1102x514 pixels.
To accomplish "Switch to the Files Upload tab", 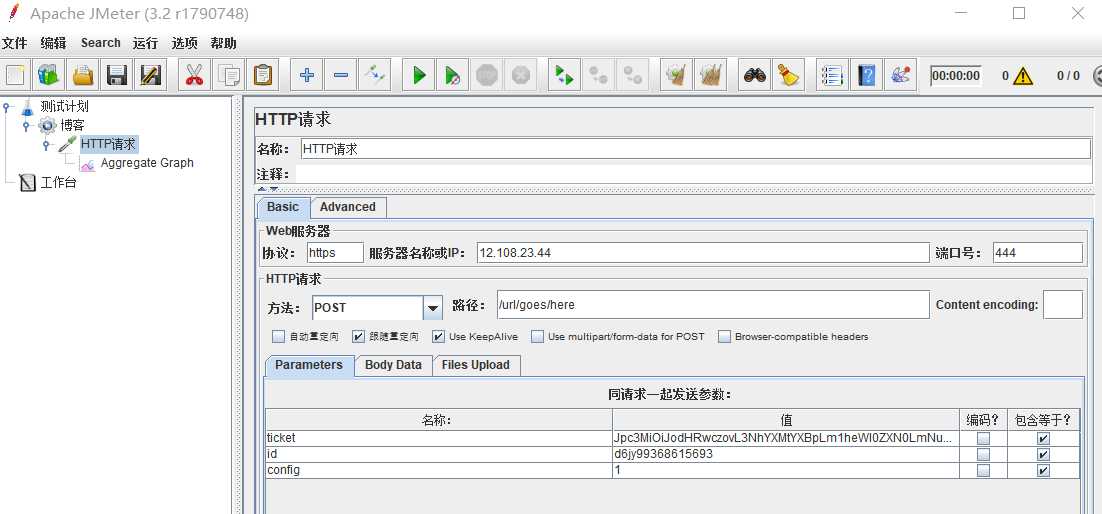I will point(476,365).
